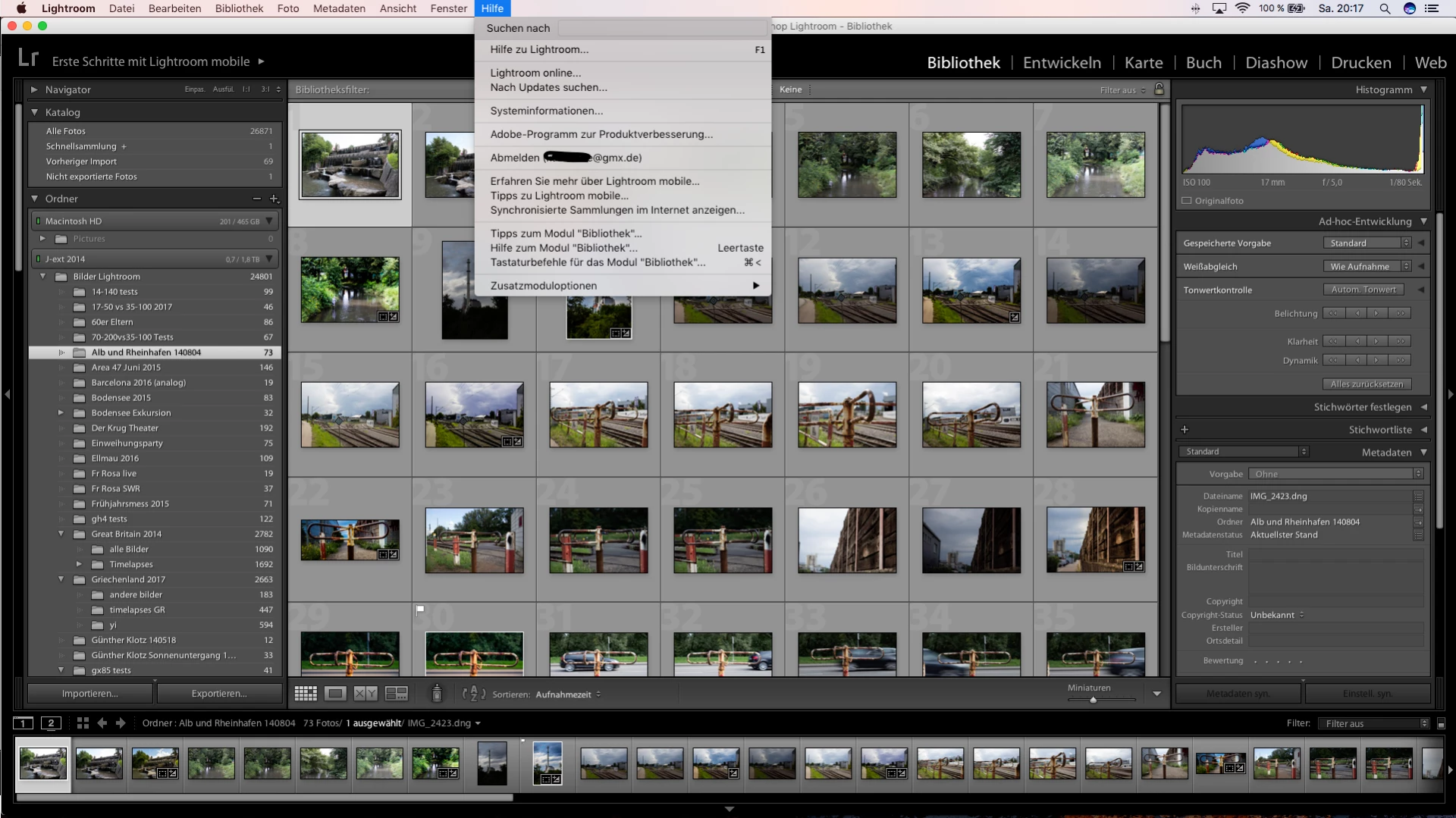1456x818 pixels.
Task: Open XY compare view
Action: (x=366, y=694)
